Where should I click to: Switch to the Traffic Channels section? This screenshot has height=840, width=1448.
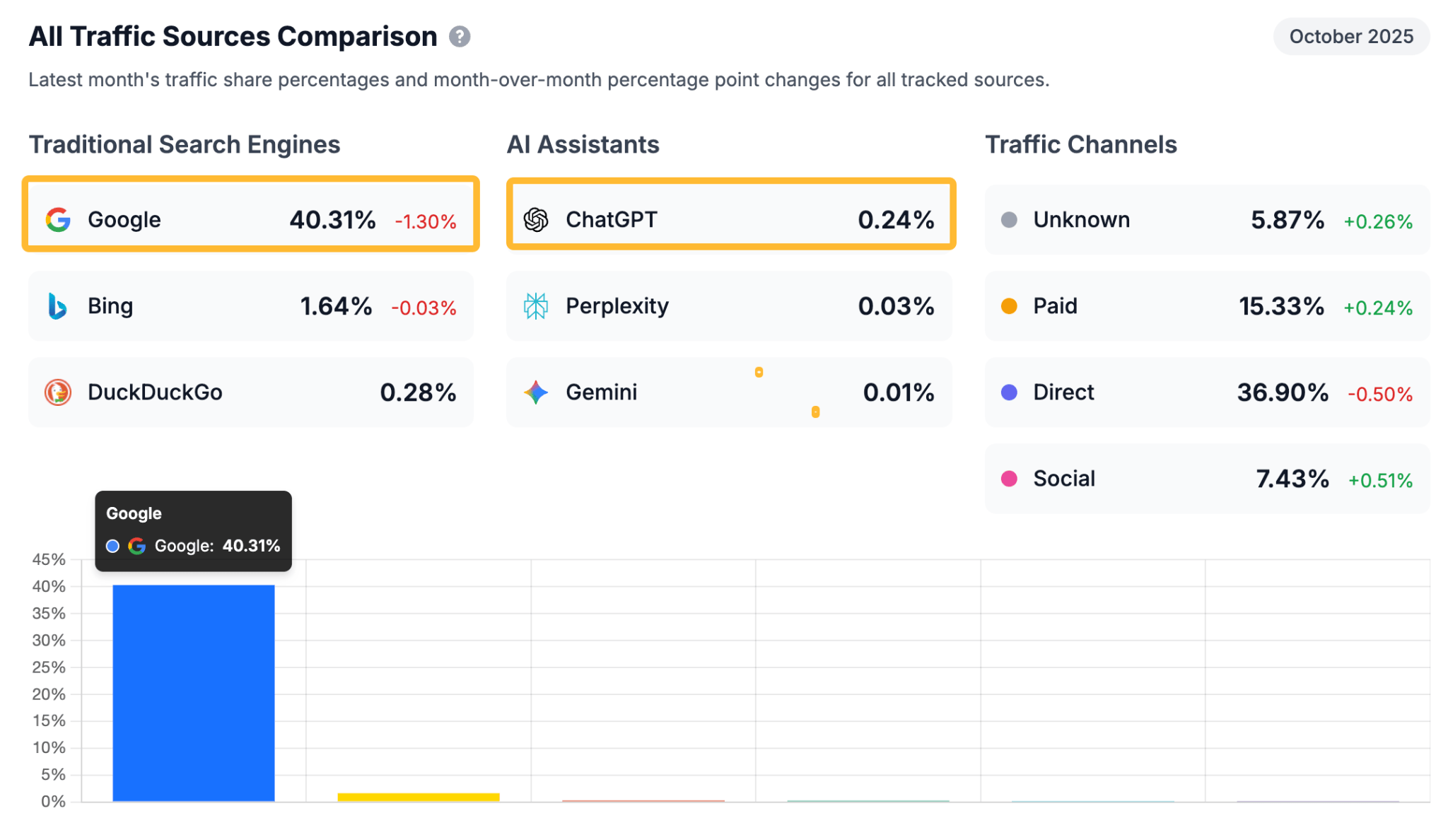(1082, 144)
